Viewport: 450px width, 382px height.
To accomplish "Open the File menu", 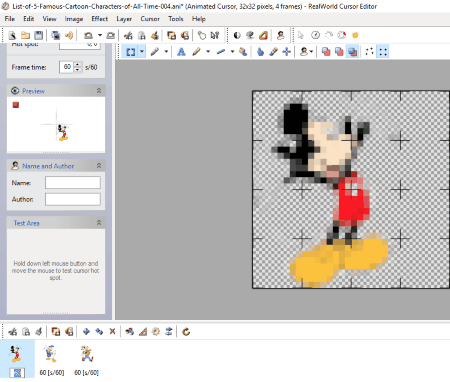I will coord(10,19).
